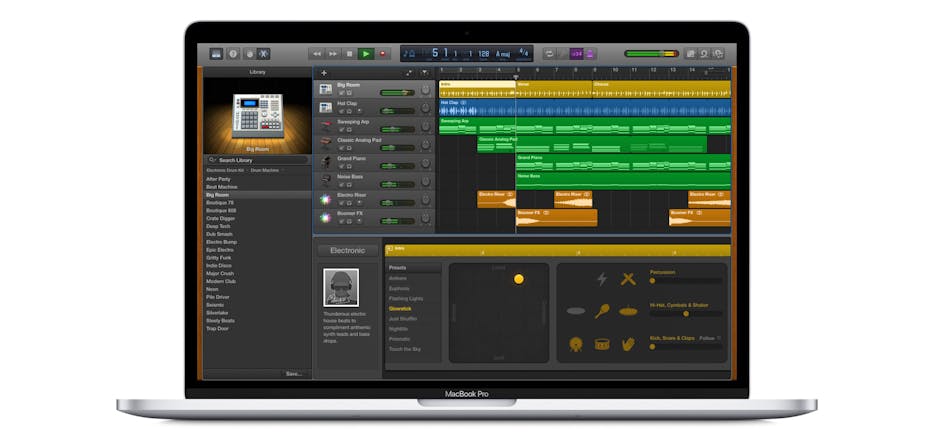Open the key signature A maj menu
The image size is (940, 439).
[x=502, y=53]
